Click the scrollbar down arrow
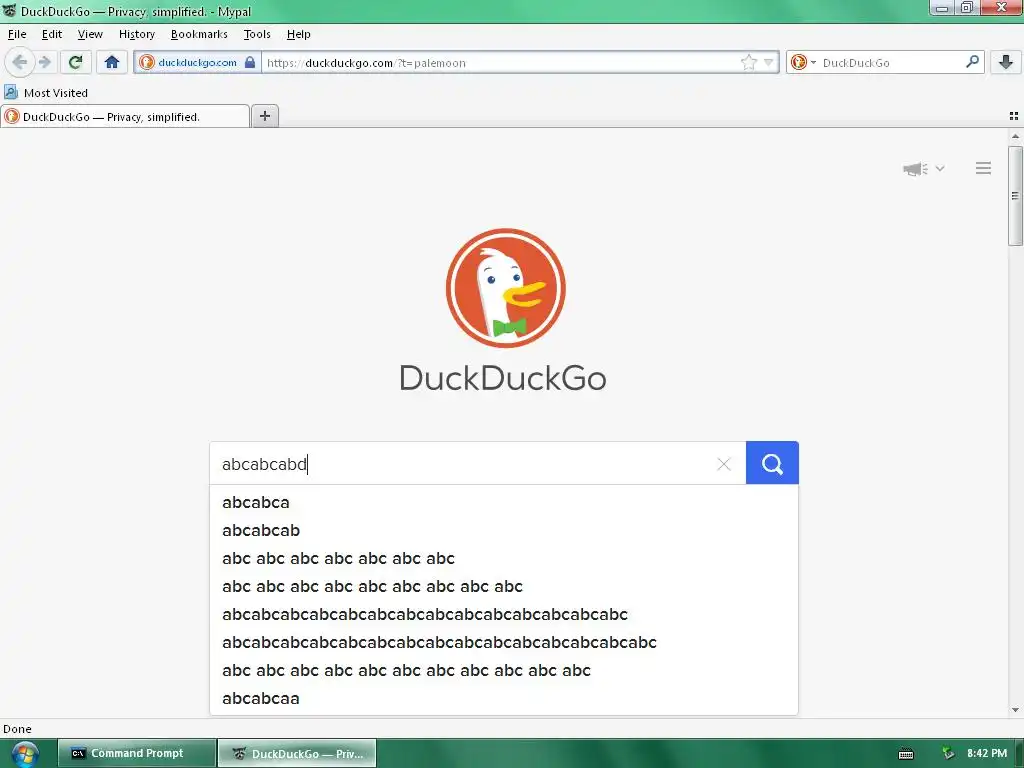Viewport: 1024px width, 768px height. point(1015,710)
